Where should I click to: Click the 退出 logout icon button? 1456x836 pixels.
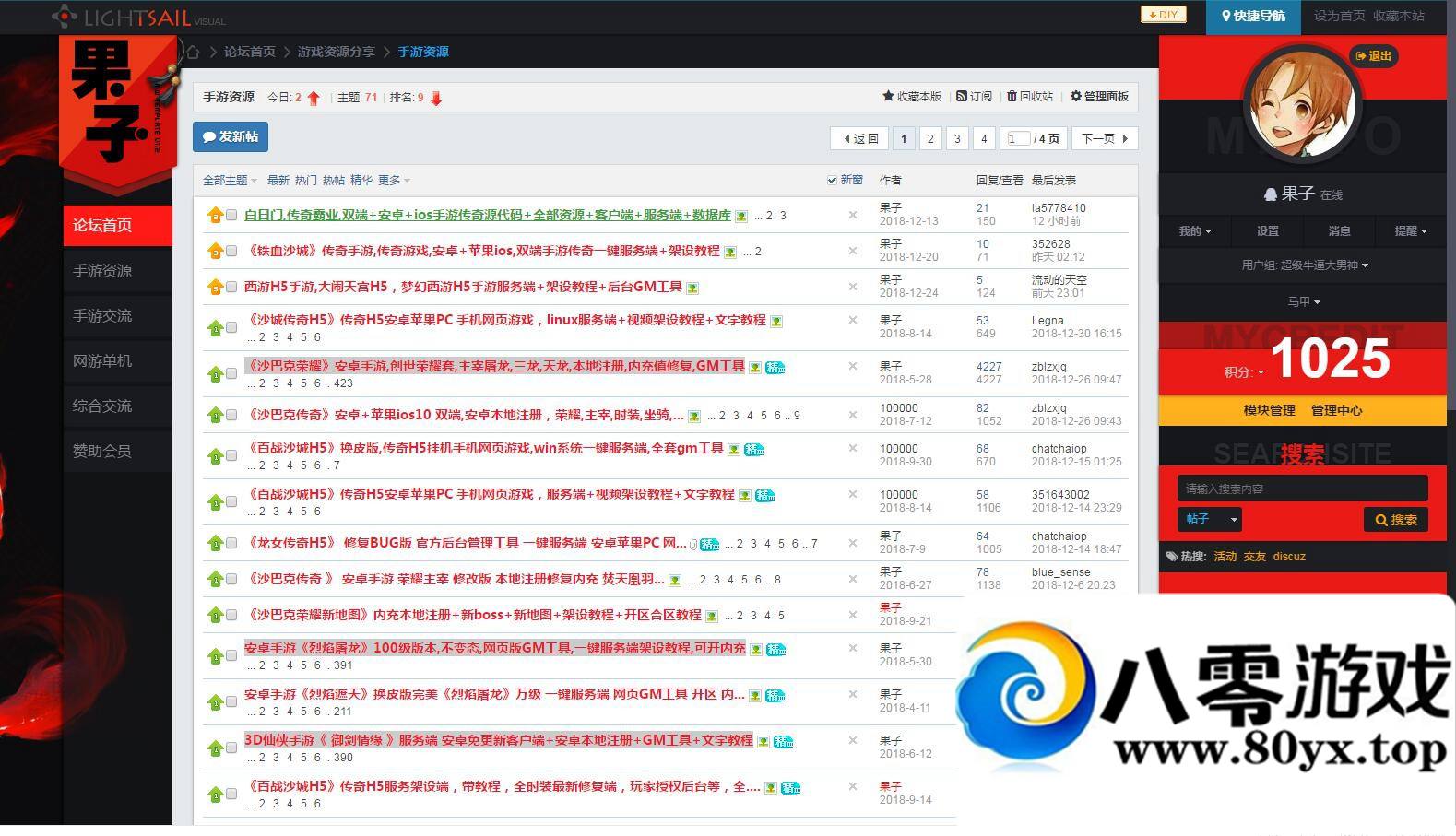(x=1373, y=56)
